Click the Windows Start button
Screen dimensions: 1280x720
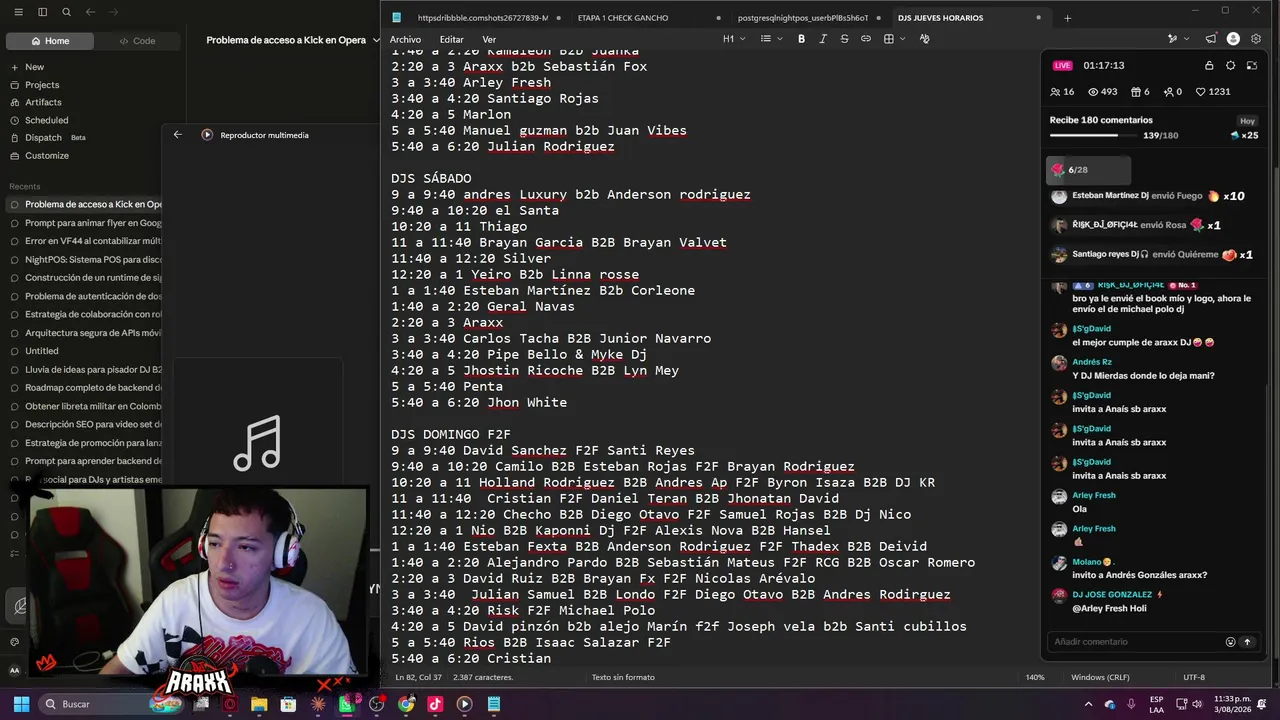point(21,704)
